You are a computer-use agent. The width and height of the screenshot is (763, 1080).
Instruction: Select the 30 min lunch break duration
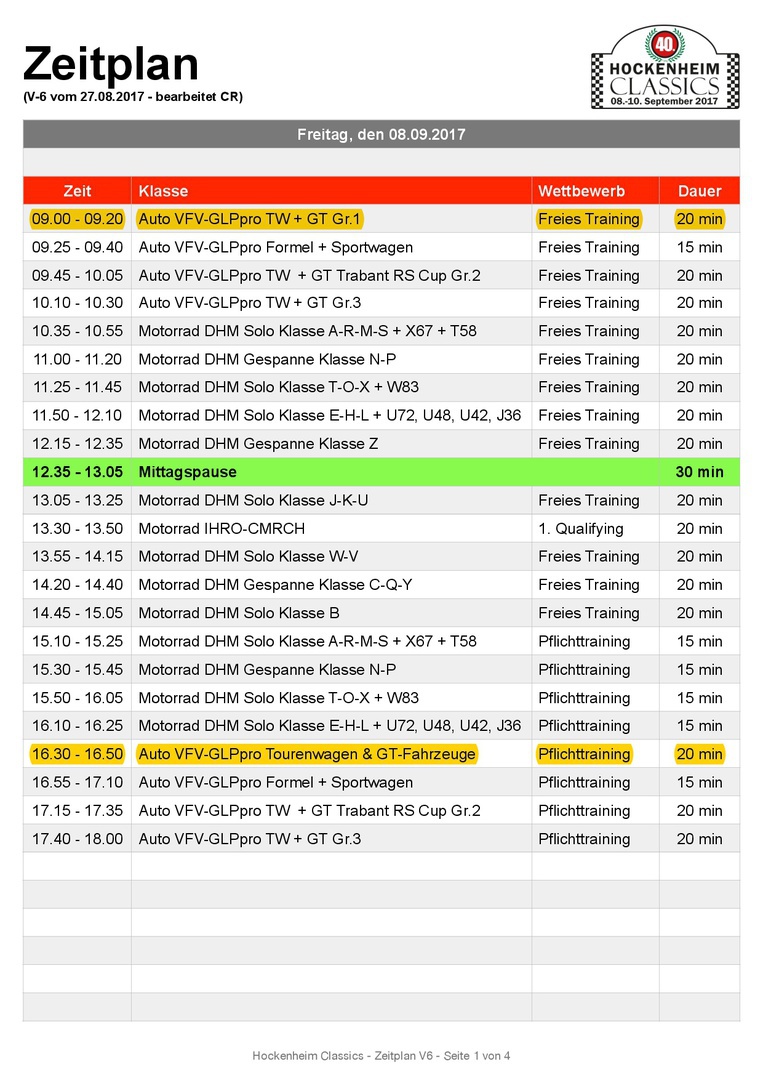point(699,472)
